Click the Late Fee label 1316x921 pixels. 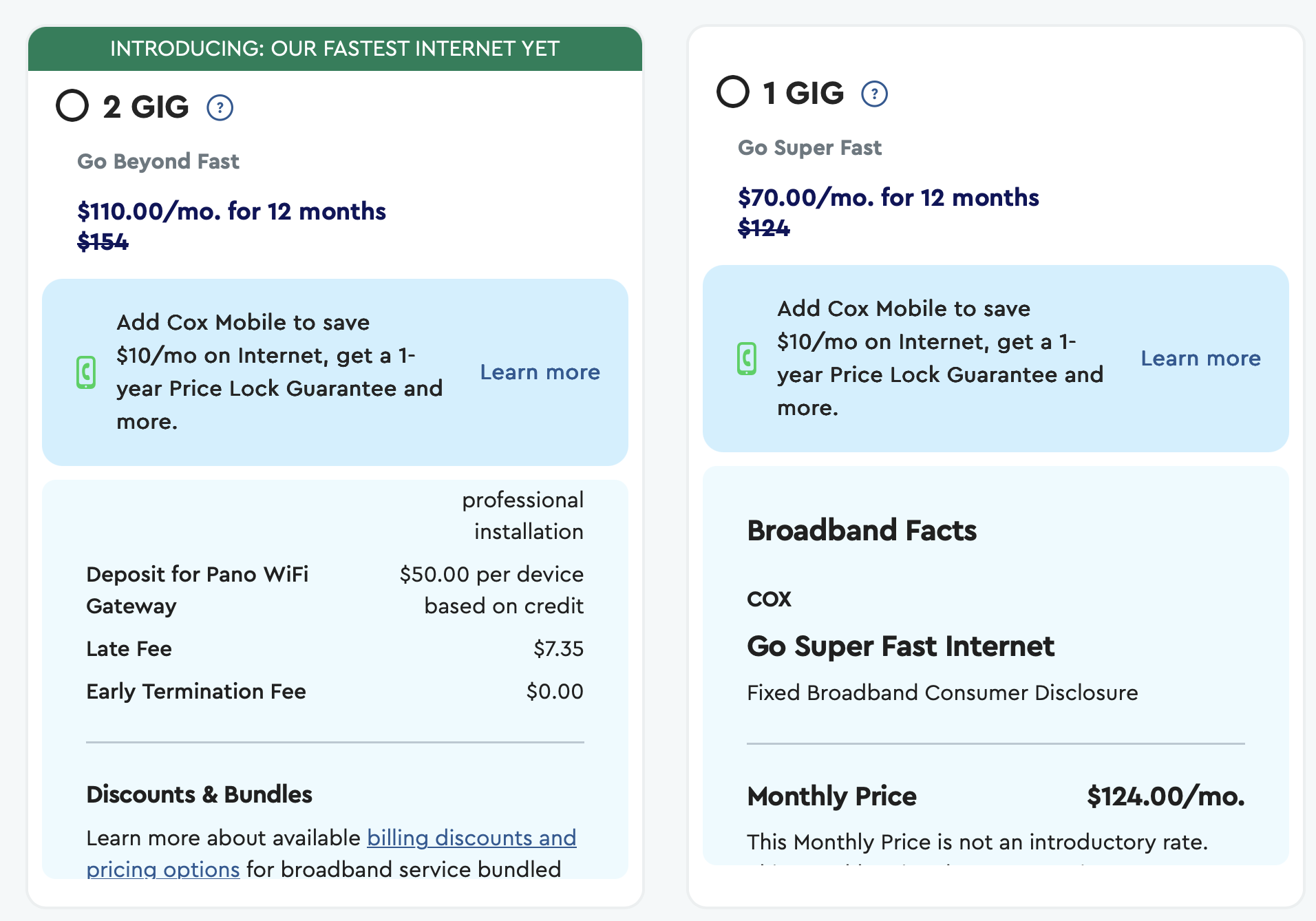129,648
